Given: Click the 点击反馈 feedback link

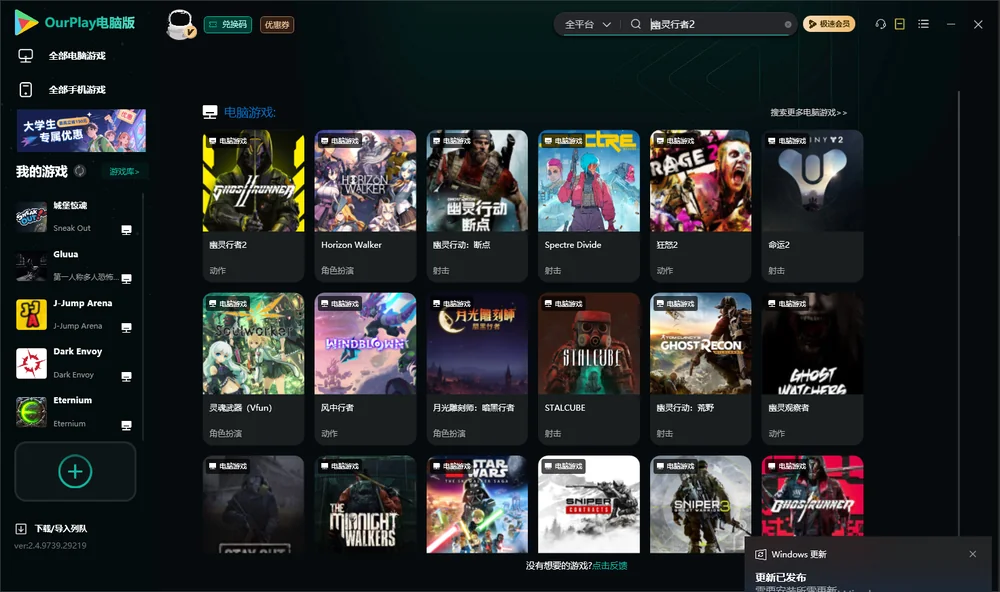Looking at the screenshot, I should point(610,565).
